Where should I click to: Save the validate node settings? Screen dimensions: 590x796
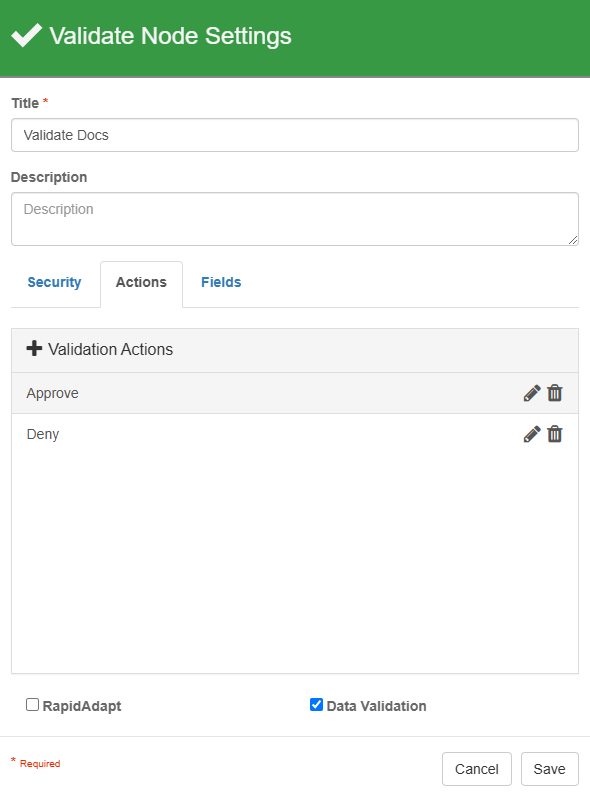(x=549, y=769)
